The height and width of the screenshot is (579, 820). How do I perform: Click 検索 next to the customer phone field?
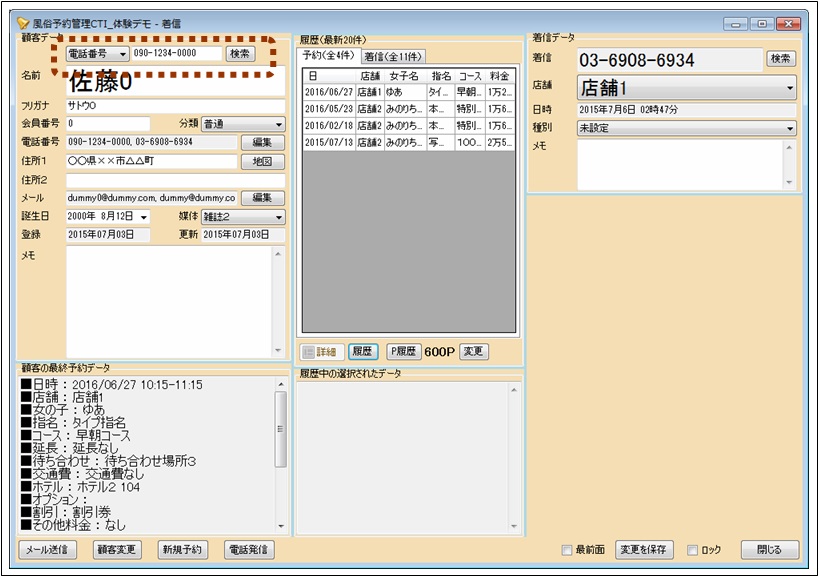tap(240, 54)
